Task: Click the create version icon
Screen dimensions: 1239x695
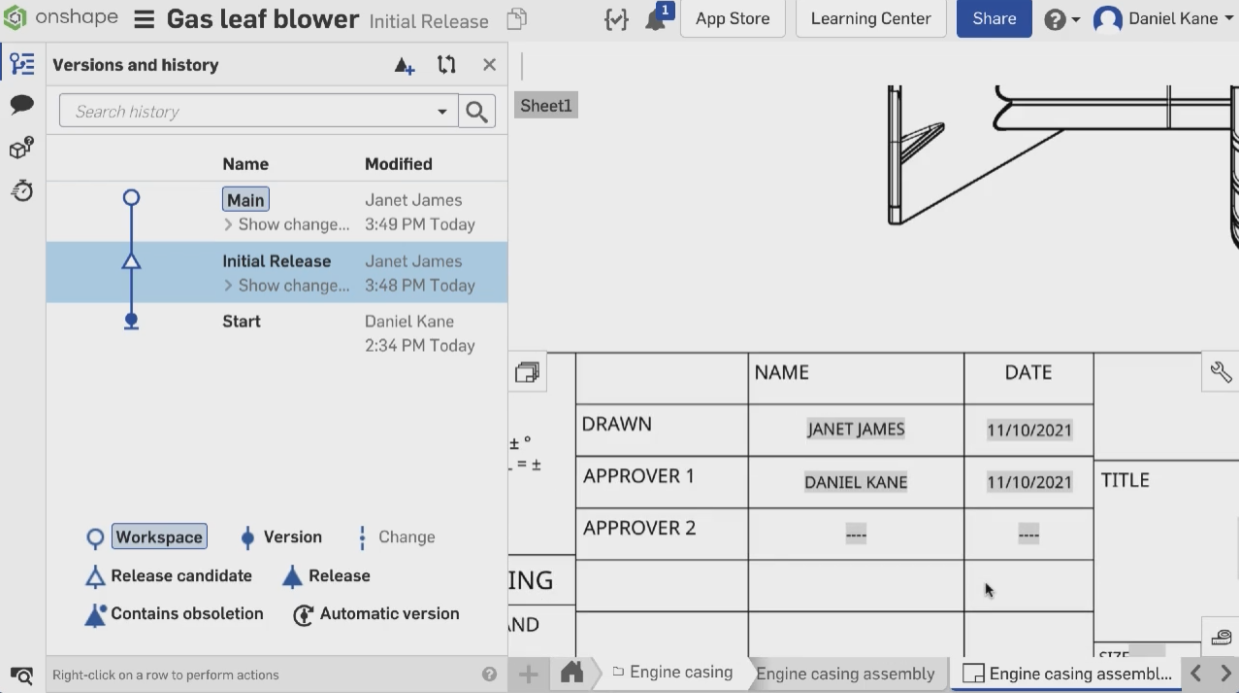Action: coord(404,65)
